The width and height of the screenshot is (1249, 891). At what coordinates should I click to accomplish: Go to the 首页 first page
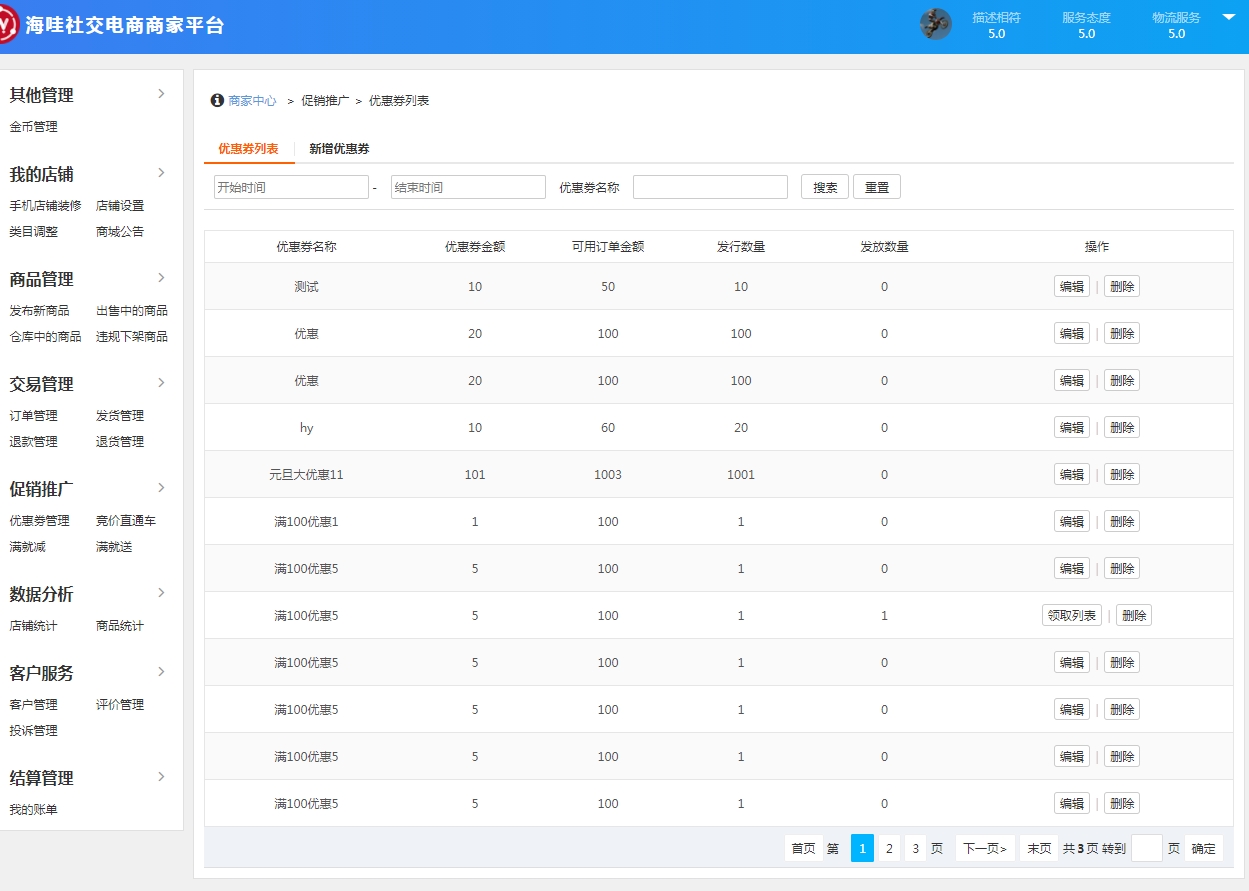point(803,848)
